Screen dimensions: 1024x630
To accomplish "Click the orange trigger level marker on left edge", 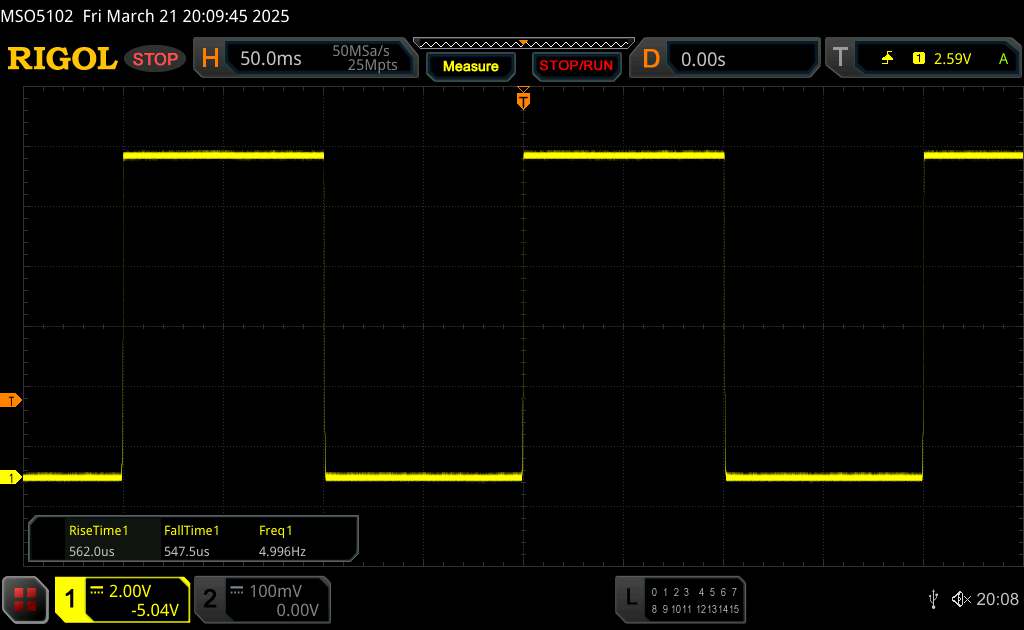I will pos(12,401).
